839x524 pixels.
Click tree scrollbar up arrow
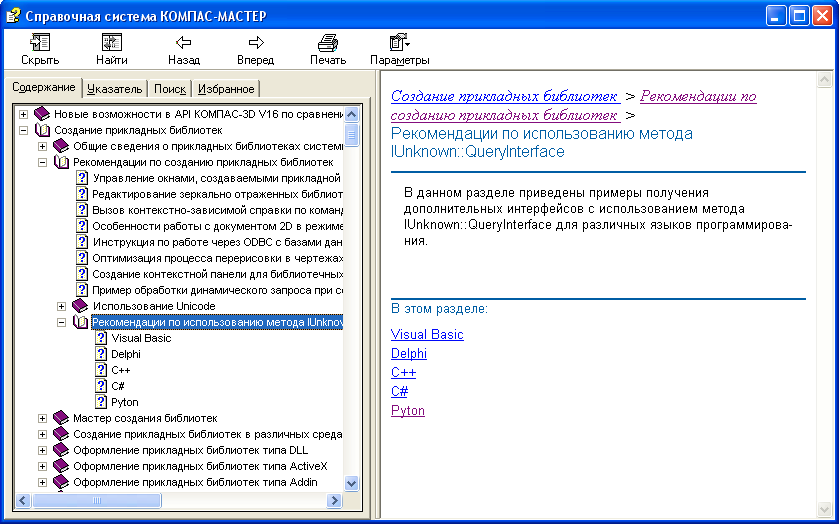[352, 114]
